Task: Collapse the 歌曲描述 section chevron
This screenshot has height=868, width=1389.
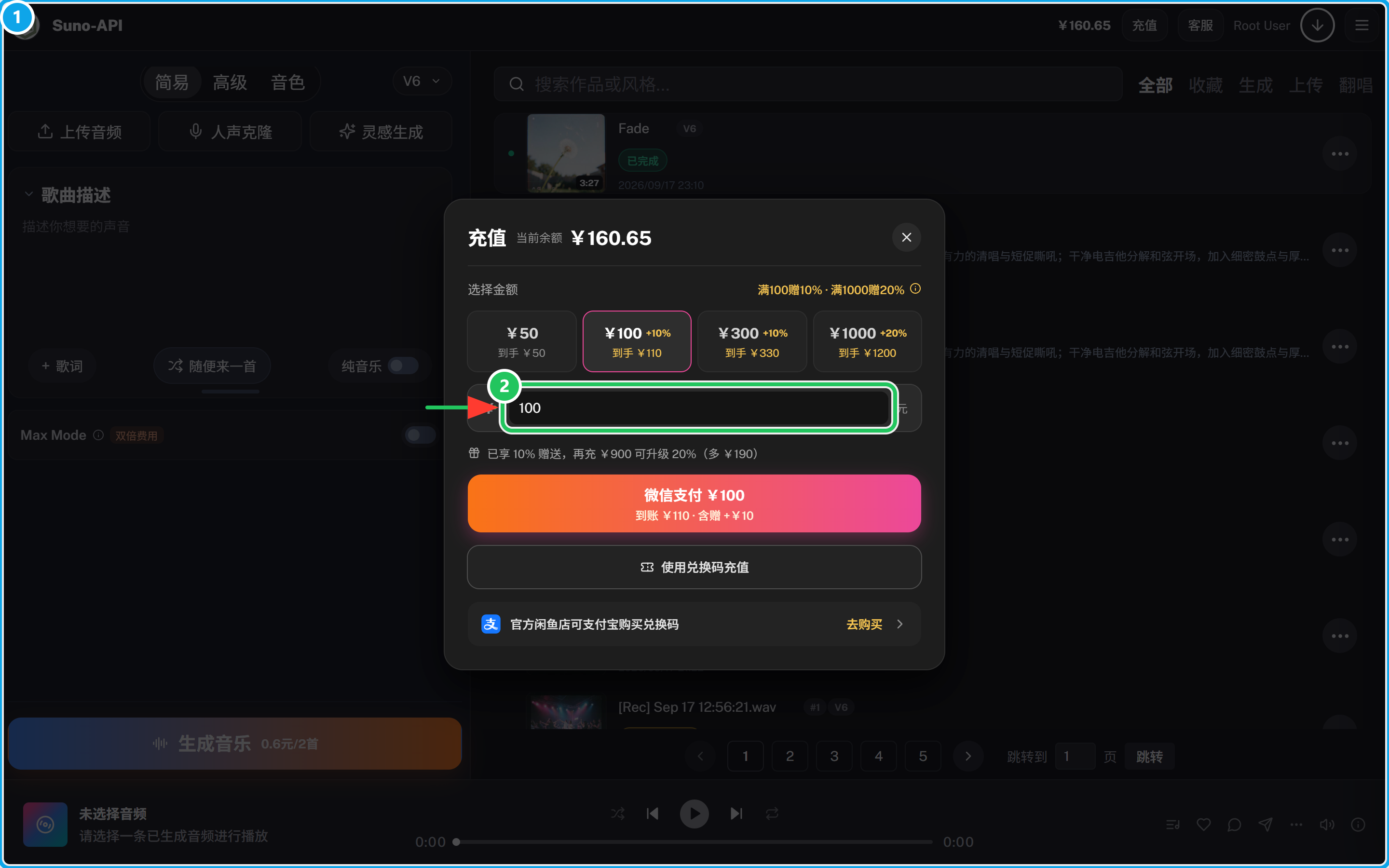Action: click(x=29, y=195)
